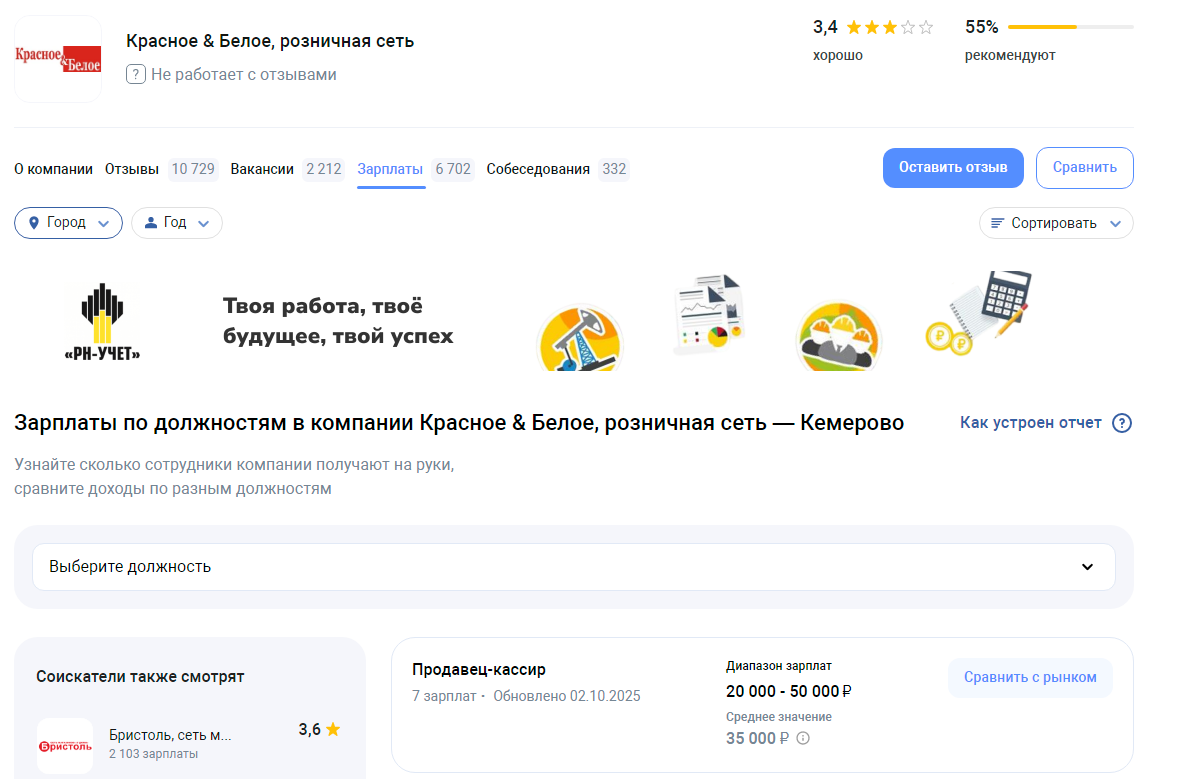Click the '10 729' reviews count badge

pyautogui.click(x=193, y=169)
